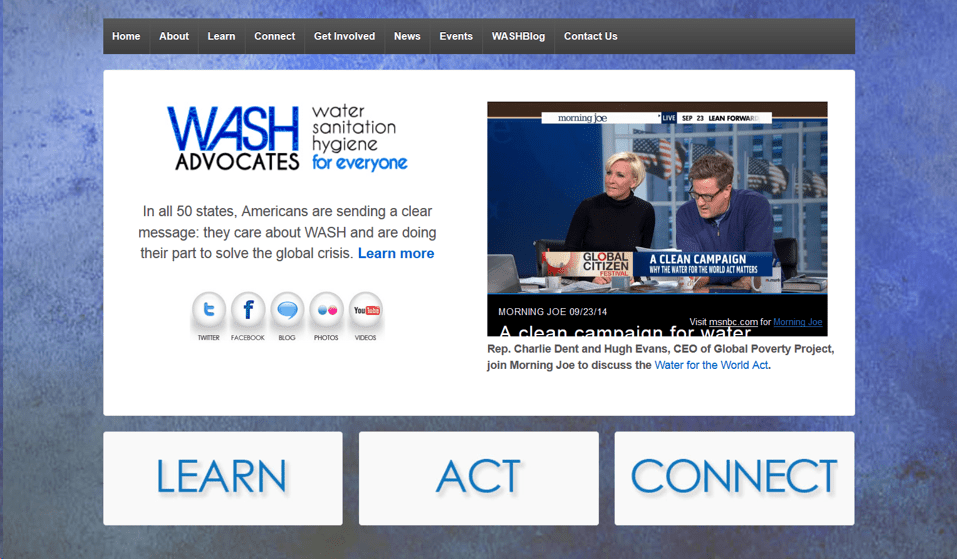The width and height of the screenshot is (957, 559).
Task: Open the WASHBlog menu item
Action: tap(519, 37)
